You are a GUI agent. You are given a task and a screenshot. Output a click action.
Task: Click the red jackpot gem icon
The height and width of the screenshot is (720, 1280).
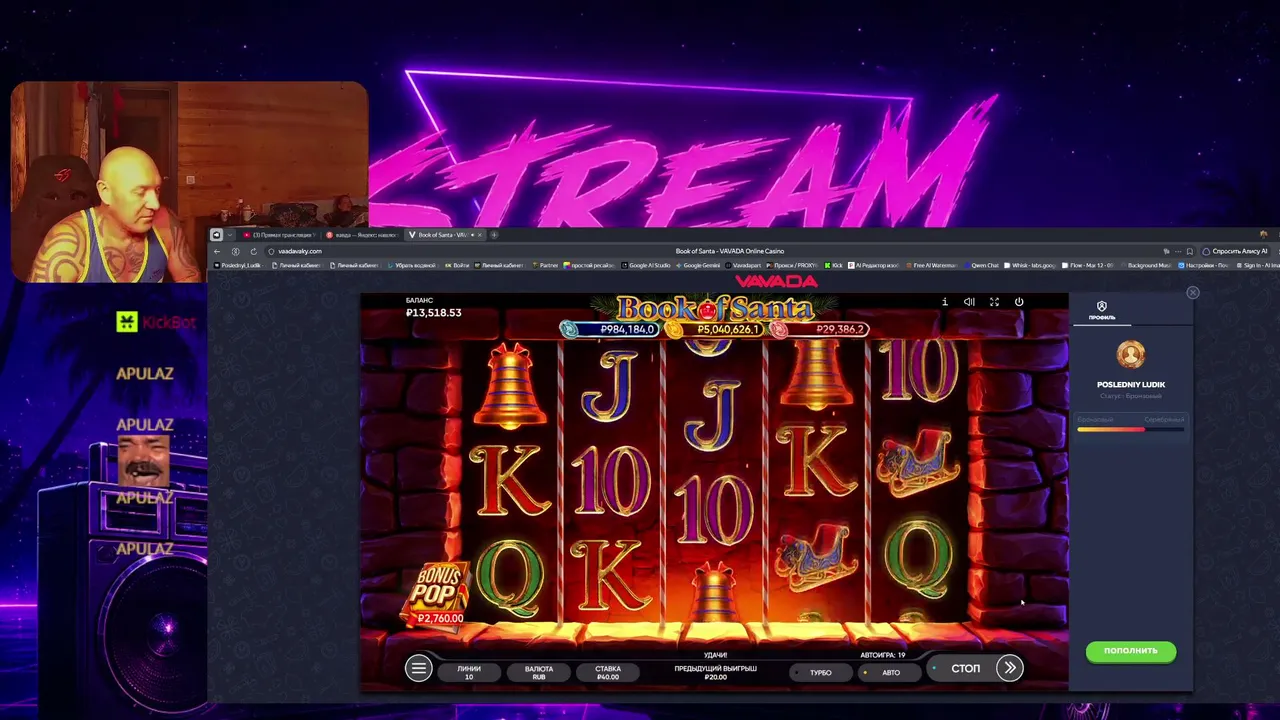pos(779,329)
